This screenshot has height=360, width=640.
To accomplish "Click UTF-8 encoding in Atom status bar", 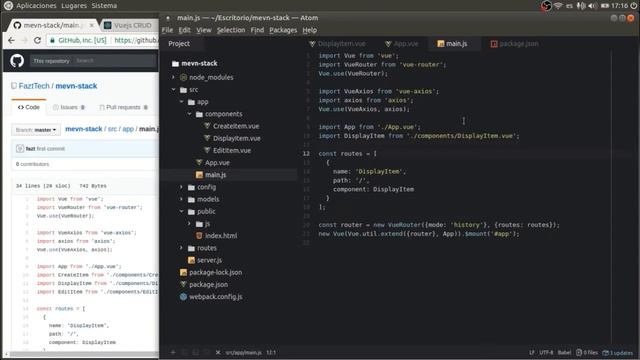I will tap(546, 352).
